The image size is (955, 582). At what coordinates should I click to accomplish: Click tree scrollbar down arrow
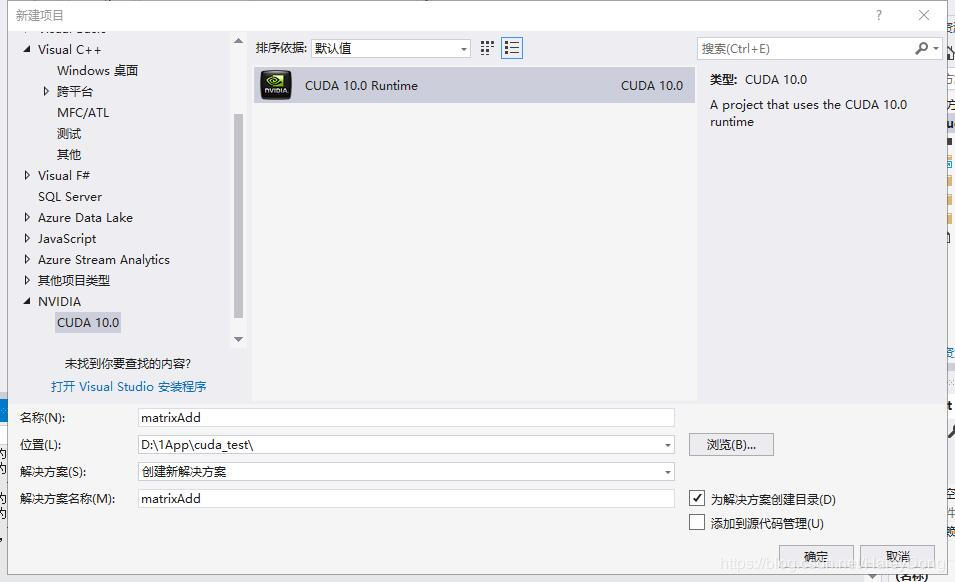tap(239, 339)
